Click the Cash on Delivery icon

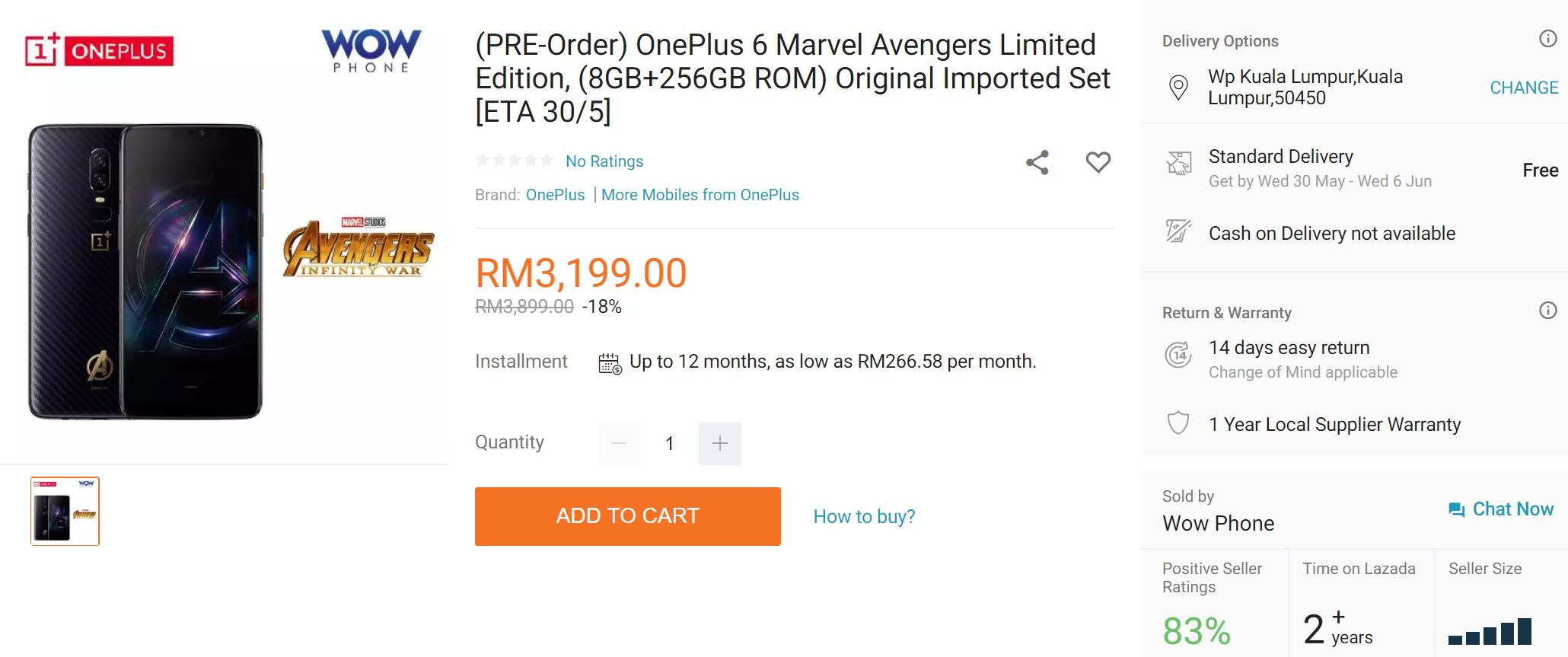[x=1178, y=231]
